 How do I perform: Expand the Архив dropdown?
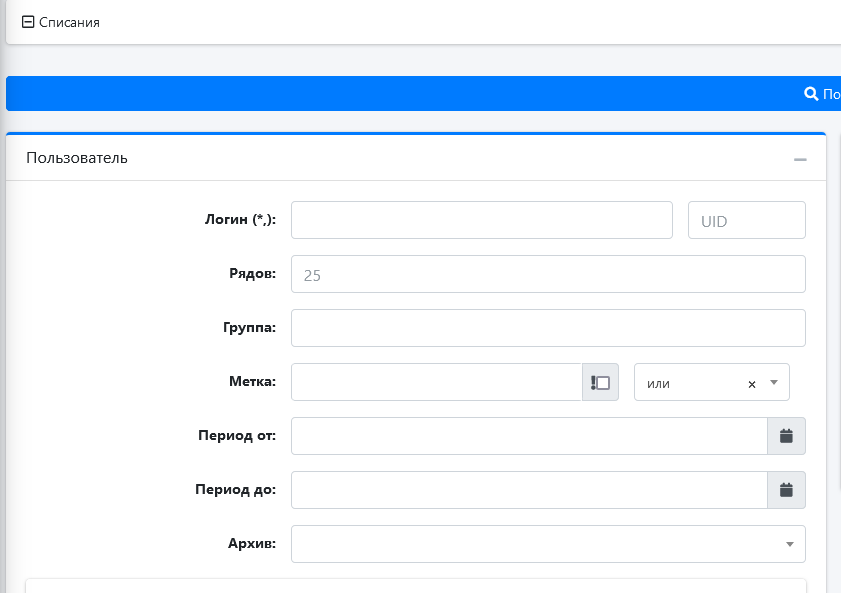(x=789, y=544)
